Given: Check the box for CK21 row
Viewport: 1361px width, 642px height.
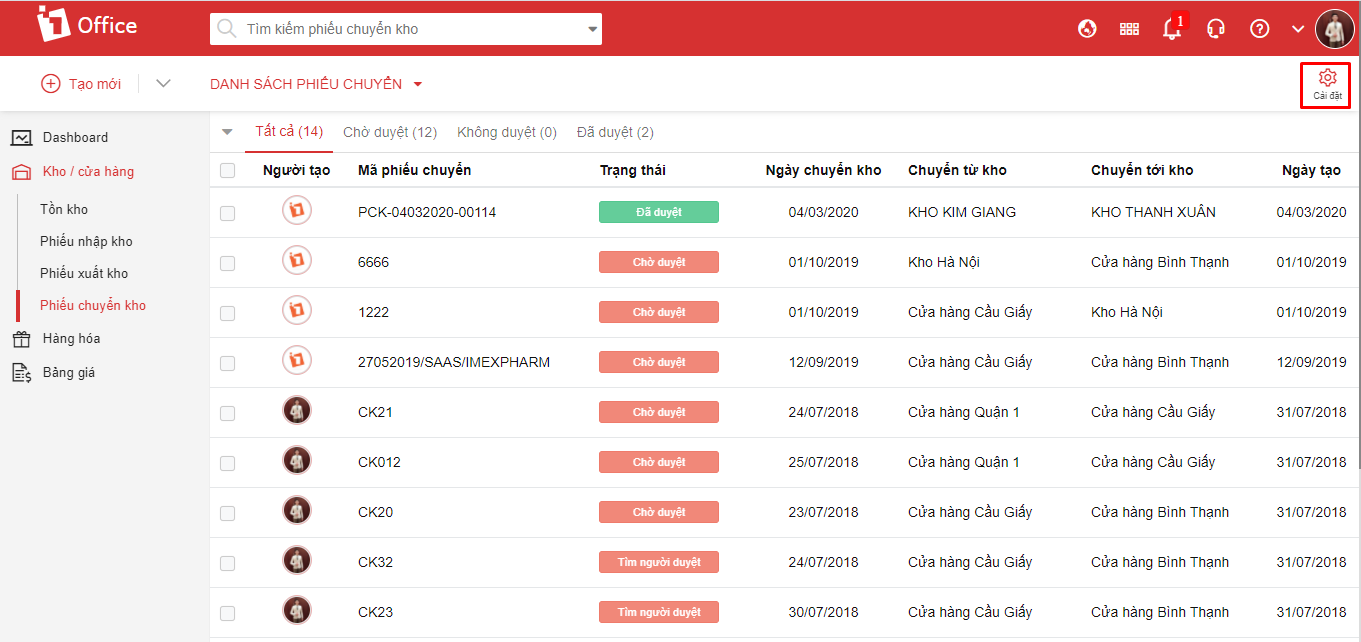Looking at the screenshot, I should pos(227,413).
